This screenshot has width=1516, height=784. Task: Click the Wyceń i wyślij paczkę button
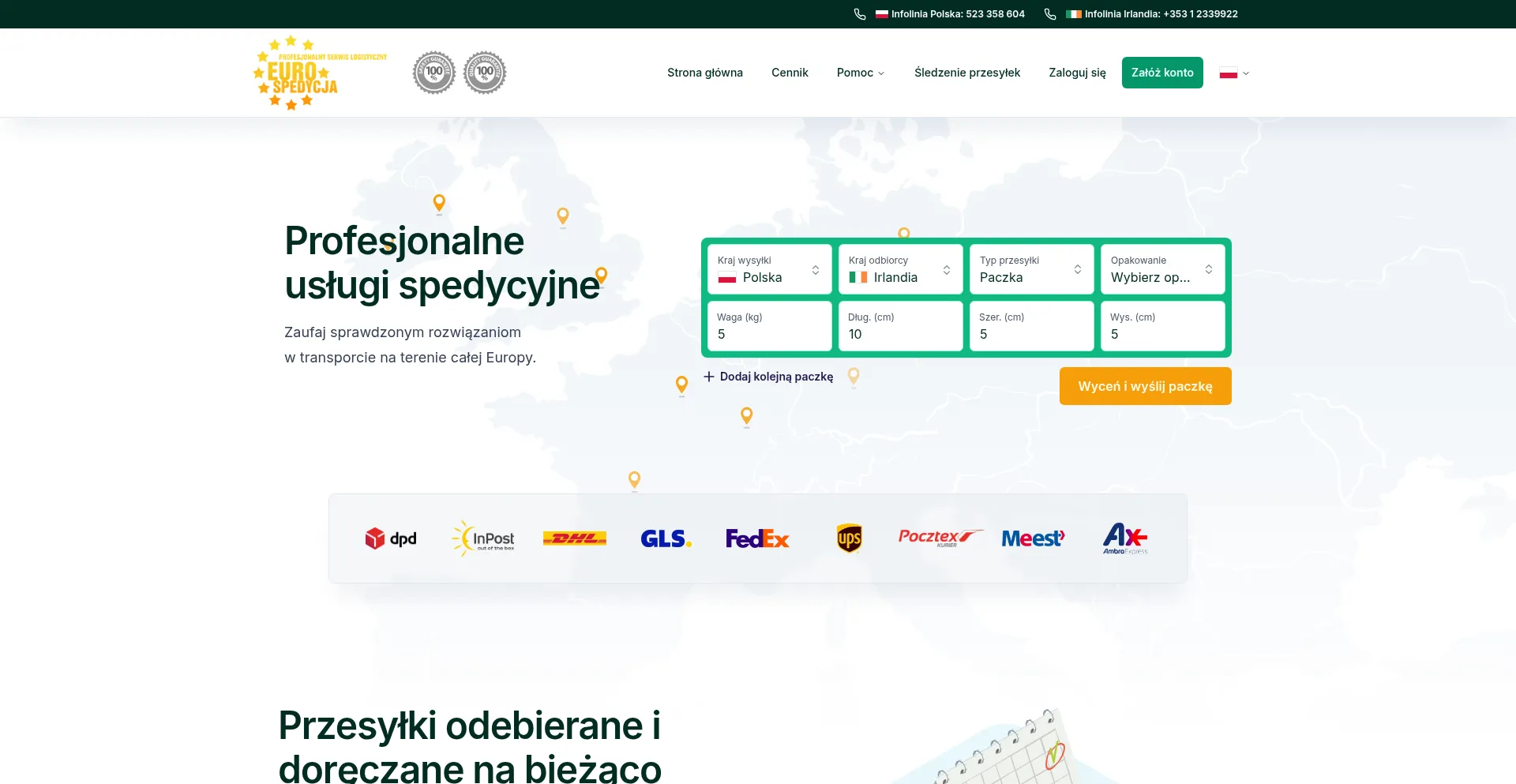[x=1145, y=386]
